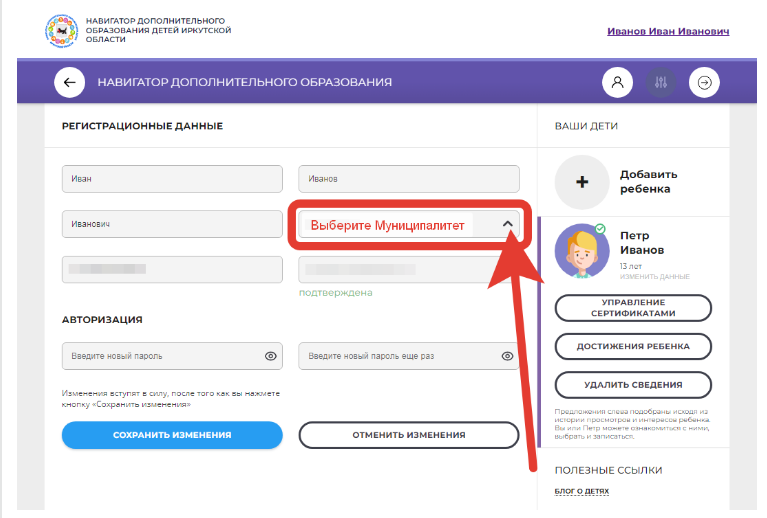This screenshot has width=767, height=518.
Task: Open the Блог о детях link
Action: [582, 491]
